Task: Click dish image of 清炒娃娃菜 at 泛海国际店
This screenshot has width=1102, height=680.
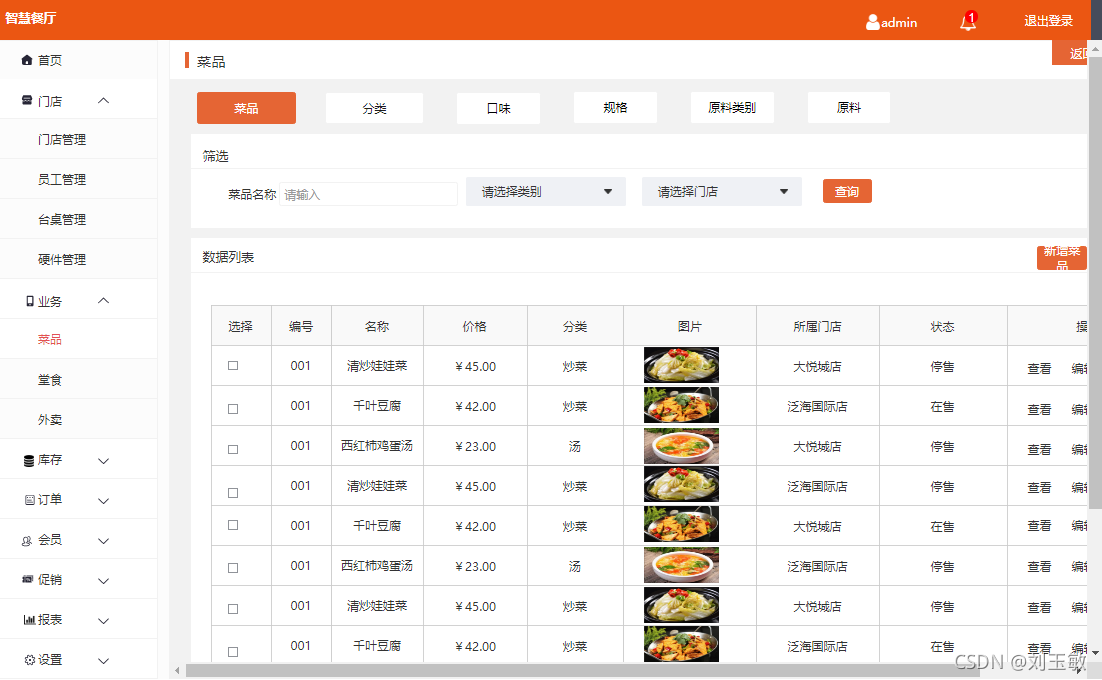Action: pyautogui.click(x=681, y=485)
